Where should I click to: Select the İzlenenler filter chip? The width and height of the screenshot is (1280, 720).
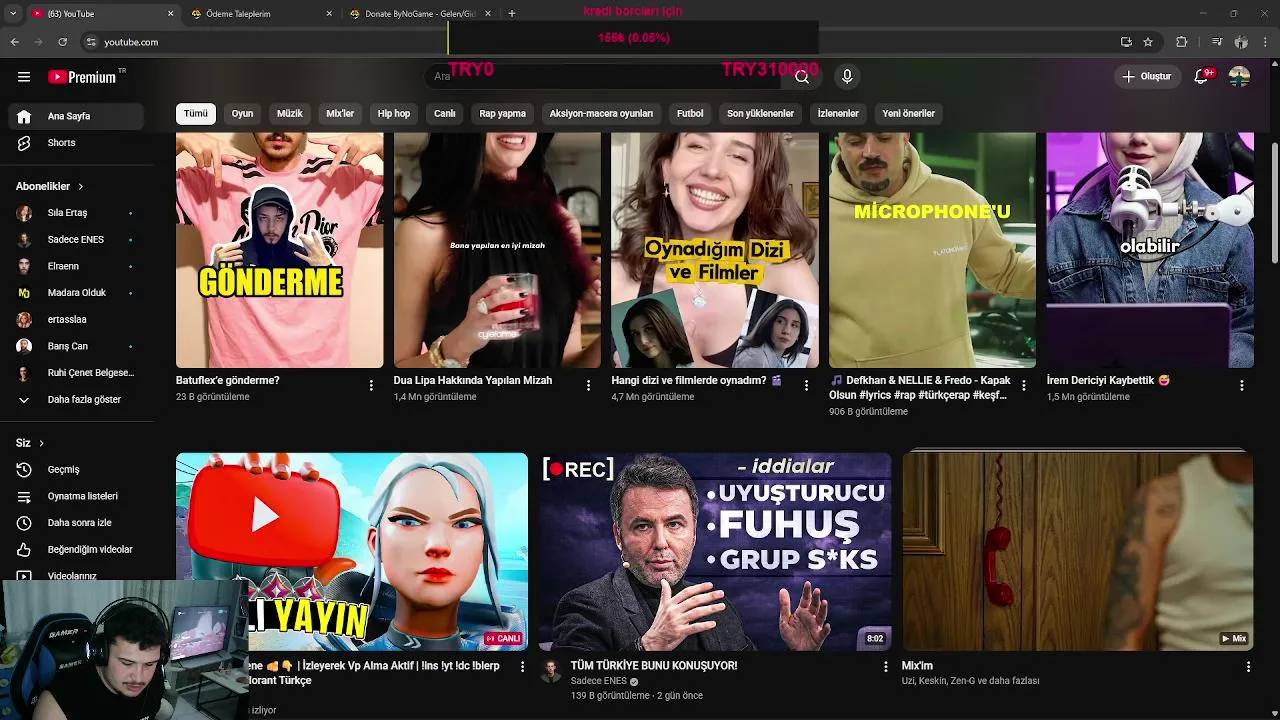coord(838,113)
